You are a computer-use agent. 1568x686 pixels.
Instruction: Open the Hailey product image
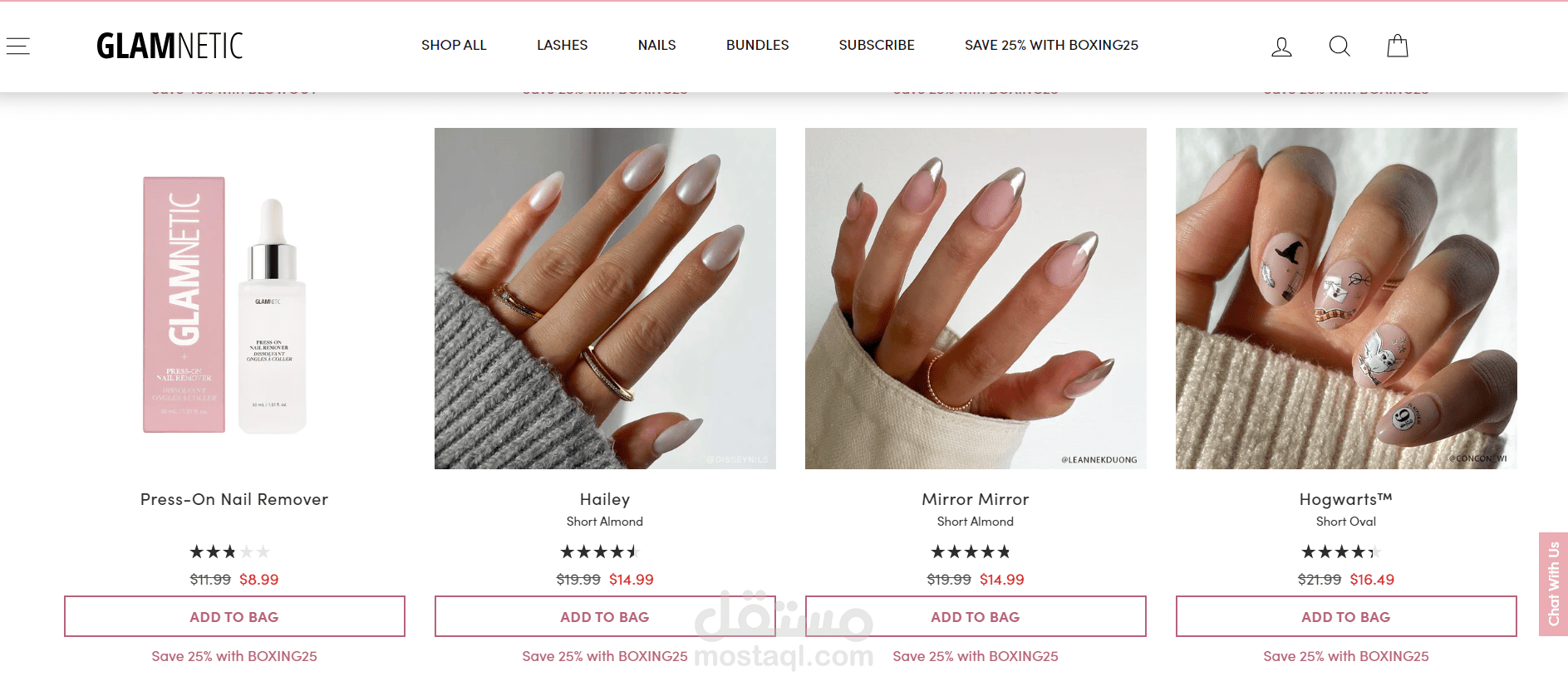click(605, 298)
